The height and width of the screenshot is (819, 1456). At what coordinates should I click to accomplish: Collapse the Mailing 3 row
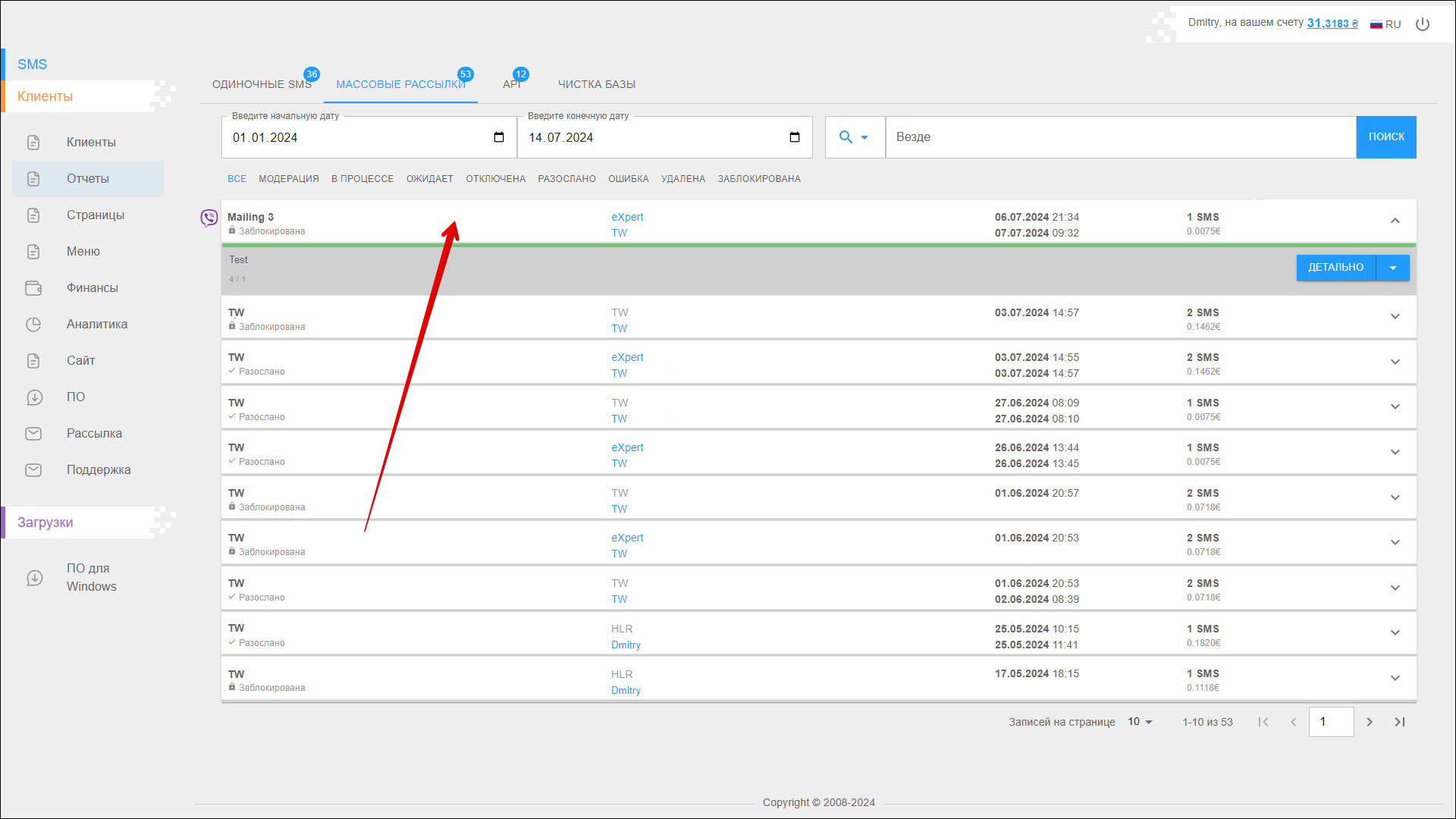pos(1395,221)
